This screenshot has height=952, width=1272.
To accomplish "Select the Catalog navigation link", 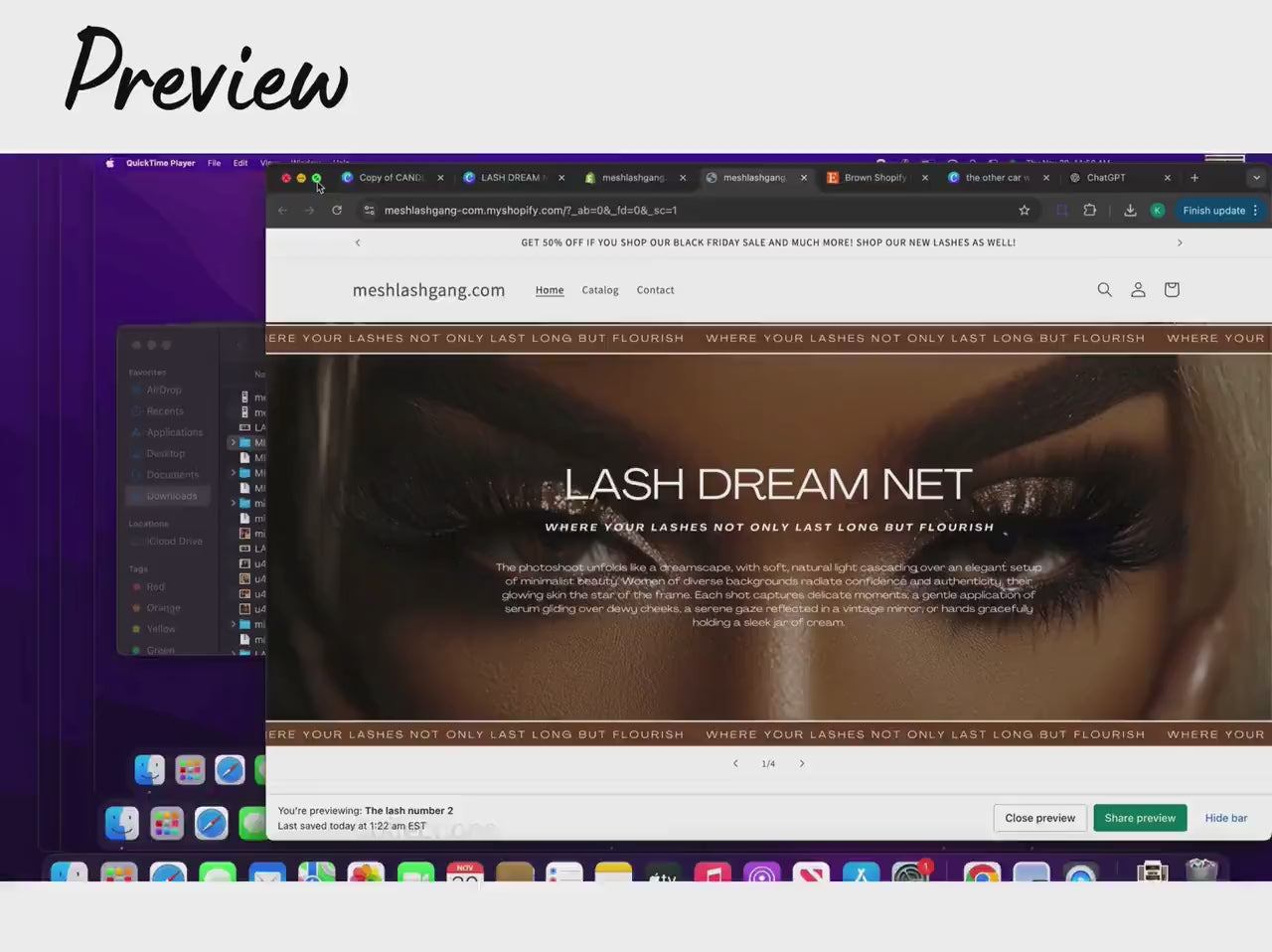I will coord(599,289).
